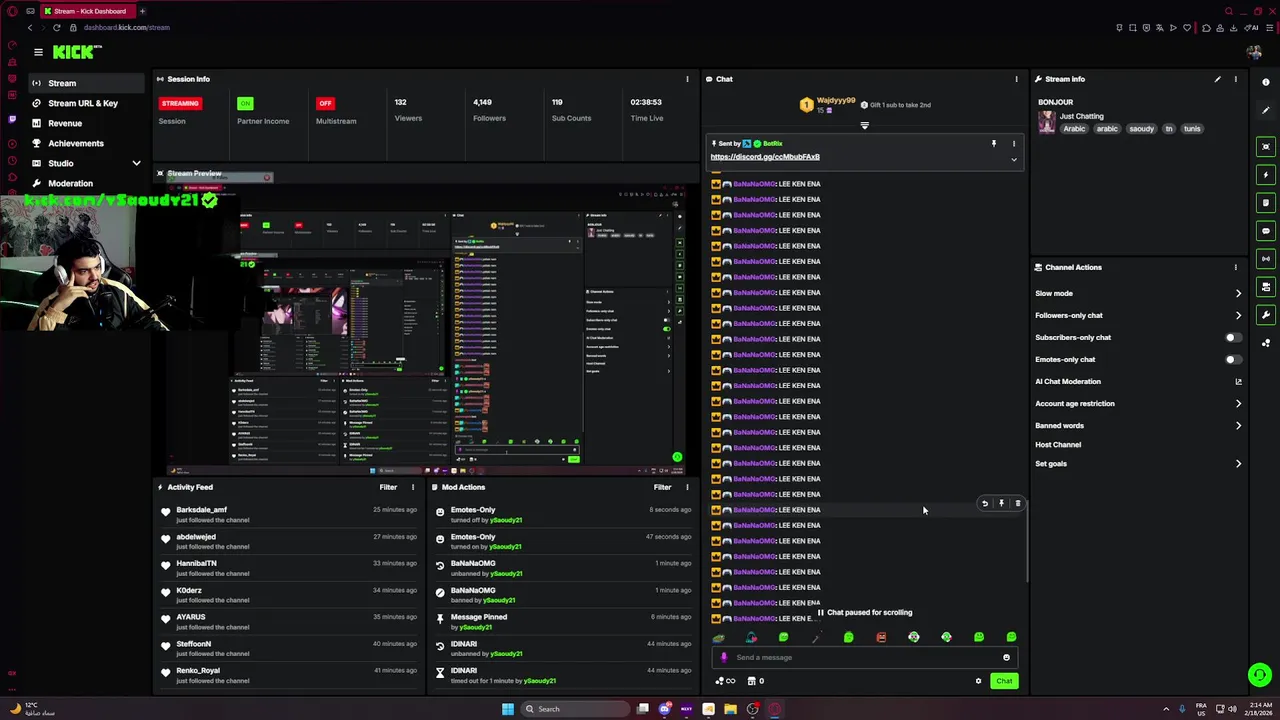Open the Kick hamburger menu

(x=38, y=52)
